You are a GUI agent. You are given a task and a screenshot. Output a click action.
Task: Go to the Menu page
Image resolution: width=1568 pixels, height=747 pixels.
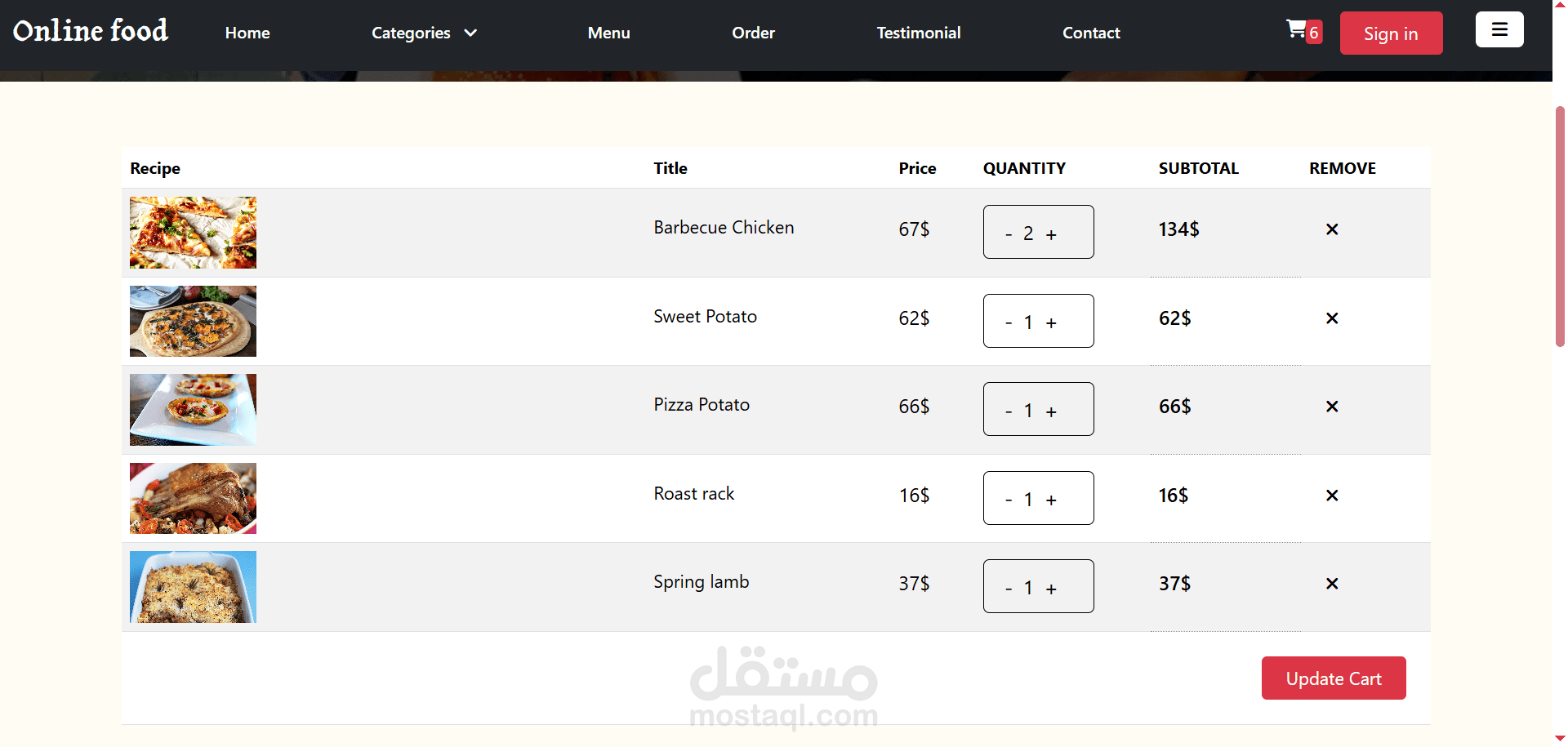click(x=608, y=33)
